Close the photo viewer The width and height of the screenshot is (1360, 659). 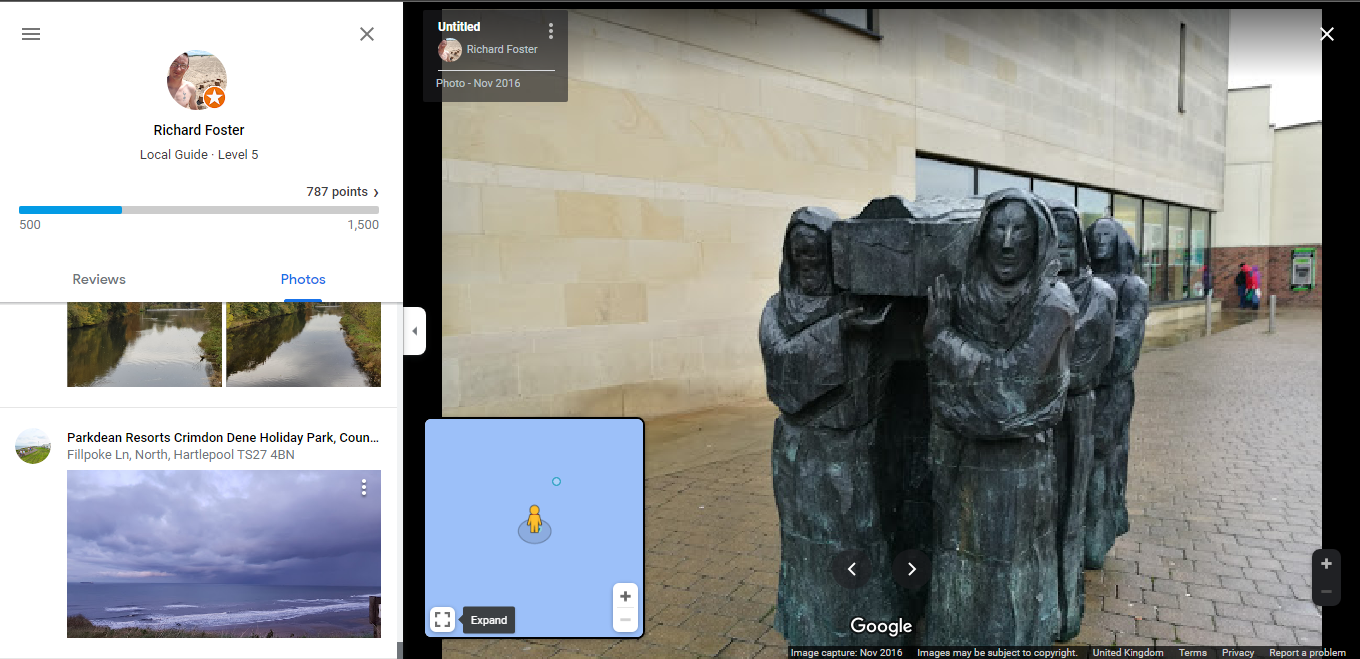[1327, 34]
